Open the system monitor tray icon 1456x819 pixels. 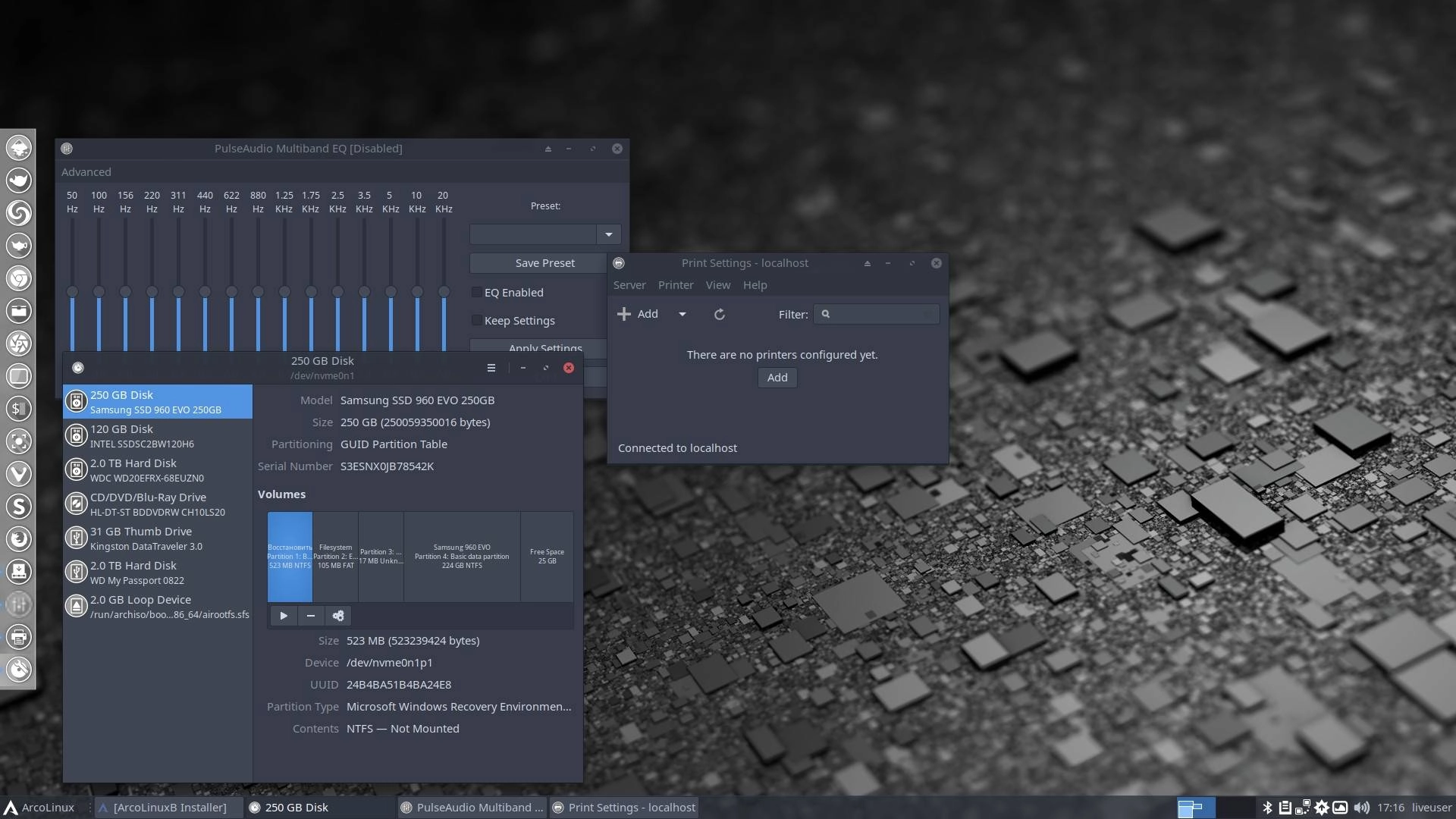(x=1340, y=808)
